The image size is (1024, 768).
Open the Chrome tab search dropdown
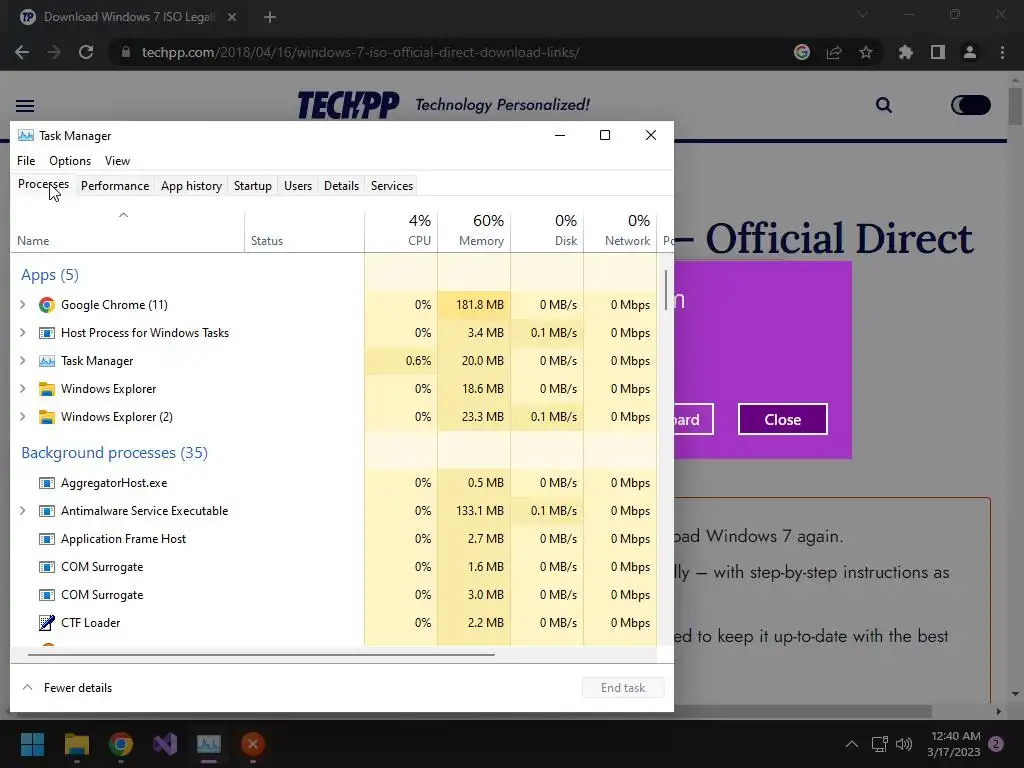[x=862, y=14]
